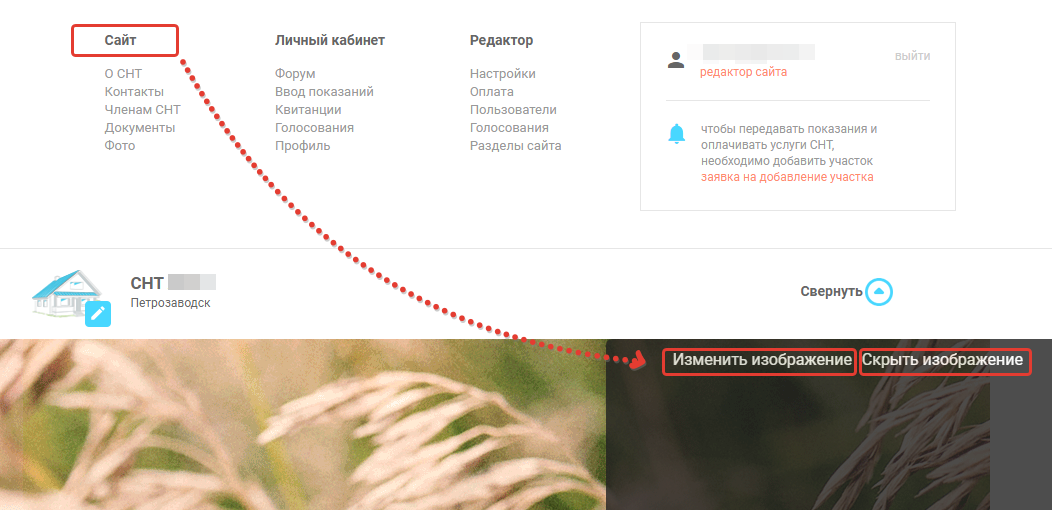This screenshot has width=1052, height=510.
Task: Click Изменить изображение button
Action: pos(762,360)
